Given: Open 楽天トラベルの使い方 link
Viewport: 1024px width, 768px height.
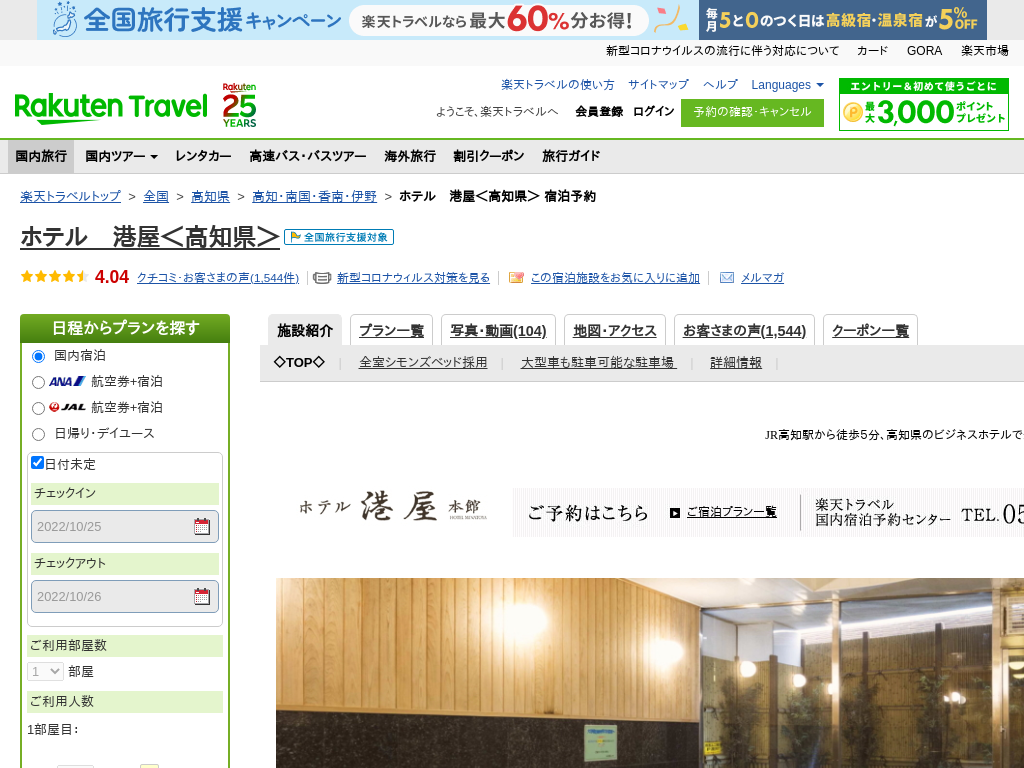Looking at the screenshot, I should click(x=558, y=85).
